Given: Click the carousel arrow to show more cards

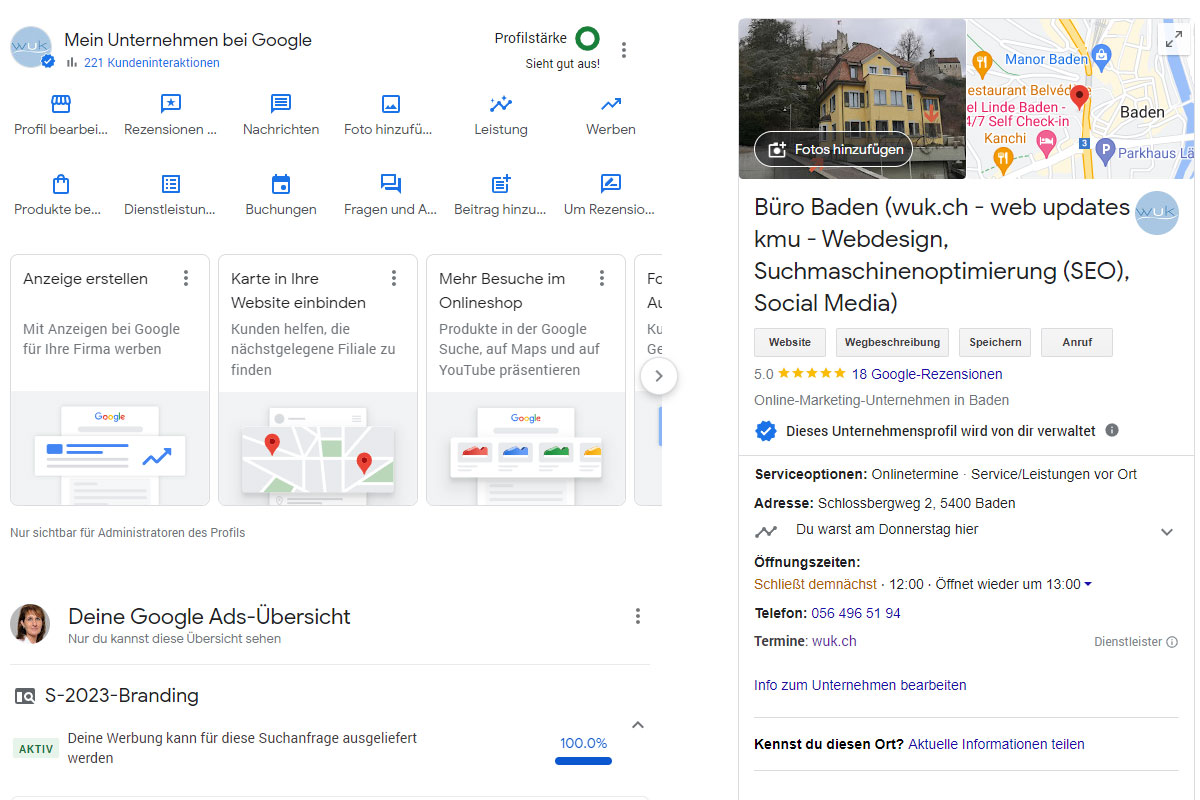Looking at the screenshot, I should pos(659,376).
